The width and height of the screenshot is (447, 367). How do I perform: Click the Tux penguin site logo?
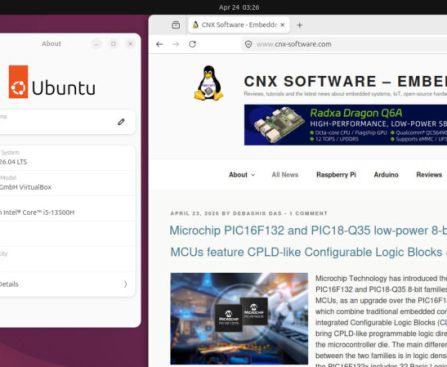pos(209,83)
